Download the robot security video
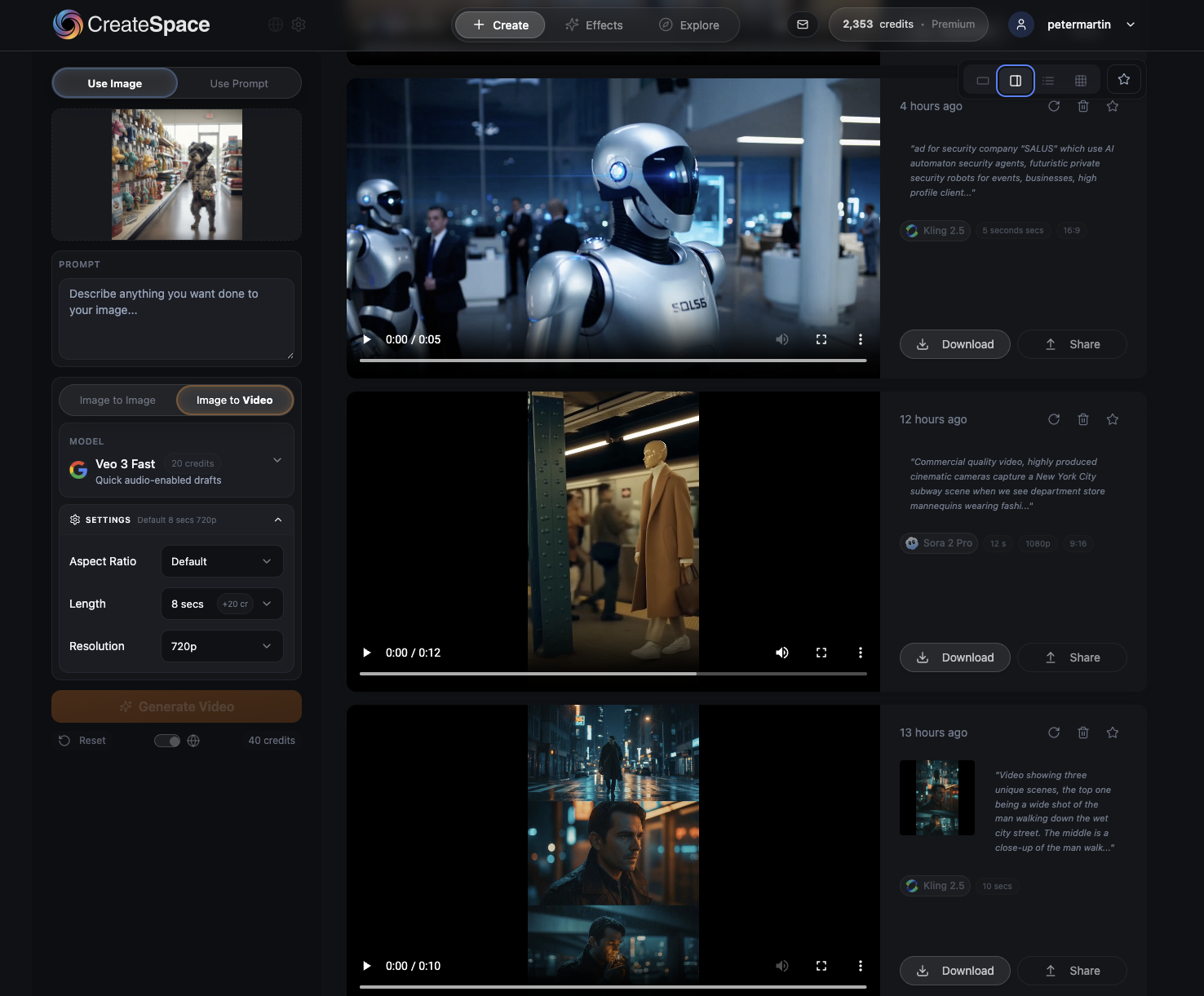The height and width of the screenshot is (996, 1204). tap(955, 344)
